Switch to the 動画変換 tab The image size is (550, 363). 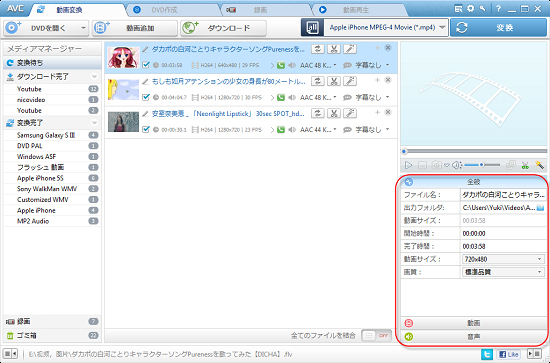pos(69,10)
